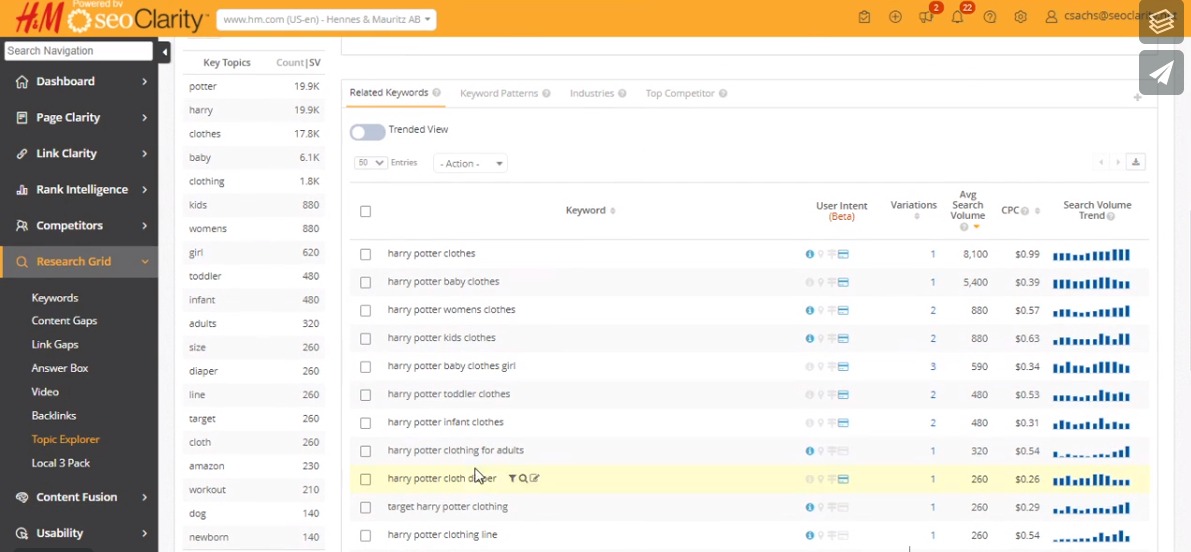Check the box for harry potter womens clothes
The width and height of the screenshot is (1191, 552).
365,311
